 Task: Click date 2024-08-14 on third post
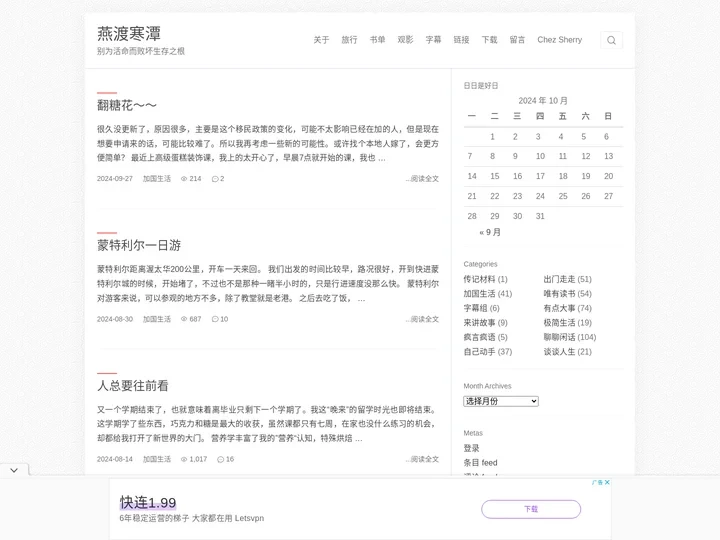point(115,459)
